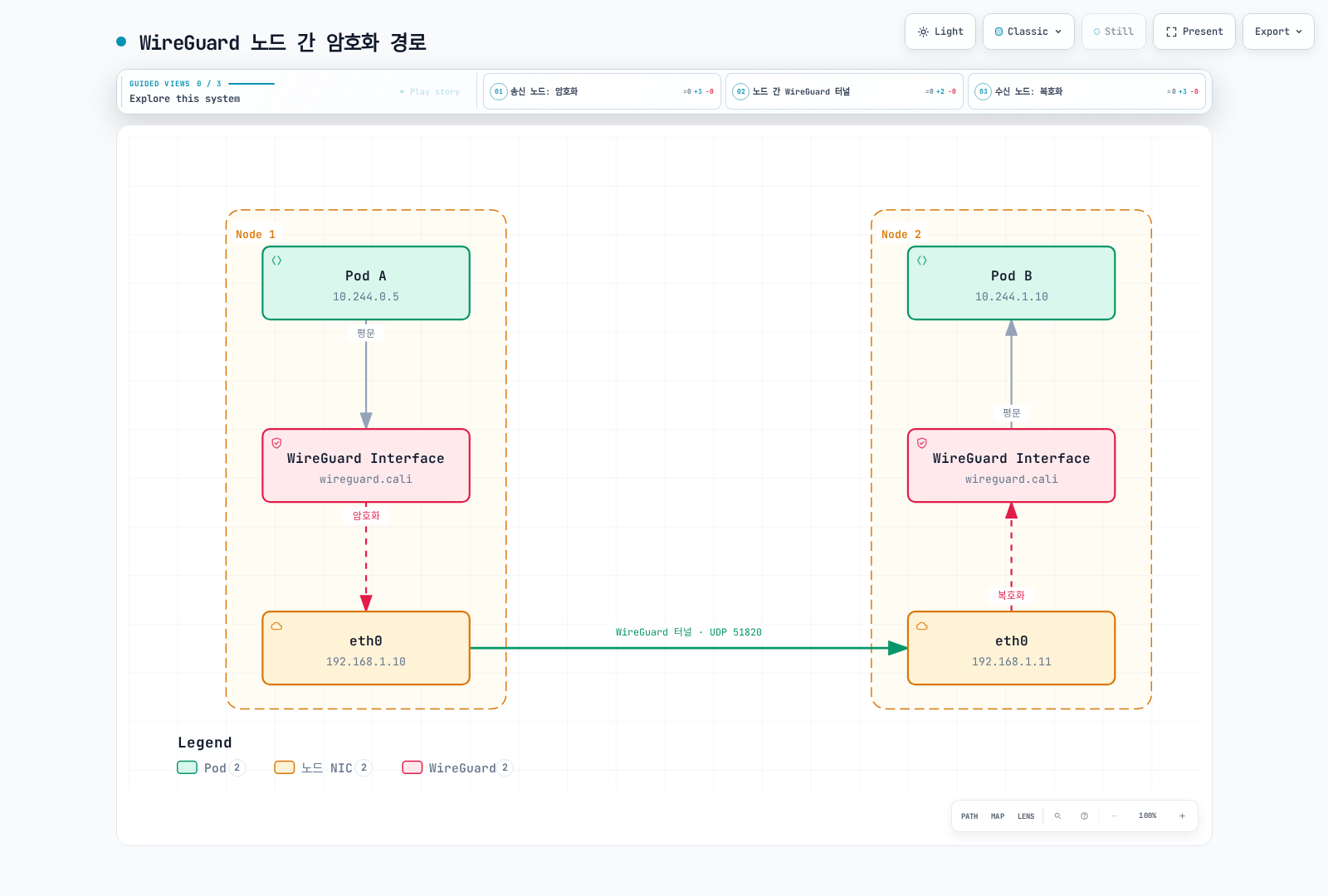Toggle the 노드 NIC legend filter
The width and height of the screenshot is (1328, 896).
pos(323,767)
